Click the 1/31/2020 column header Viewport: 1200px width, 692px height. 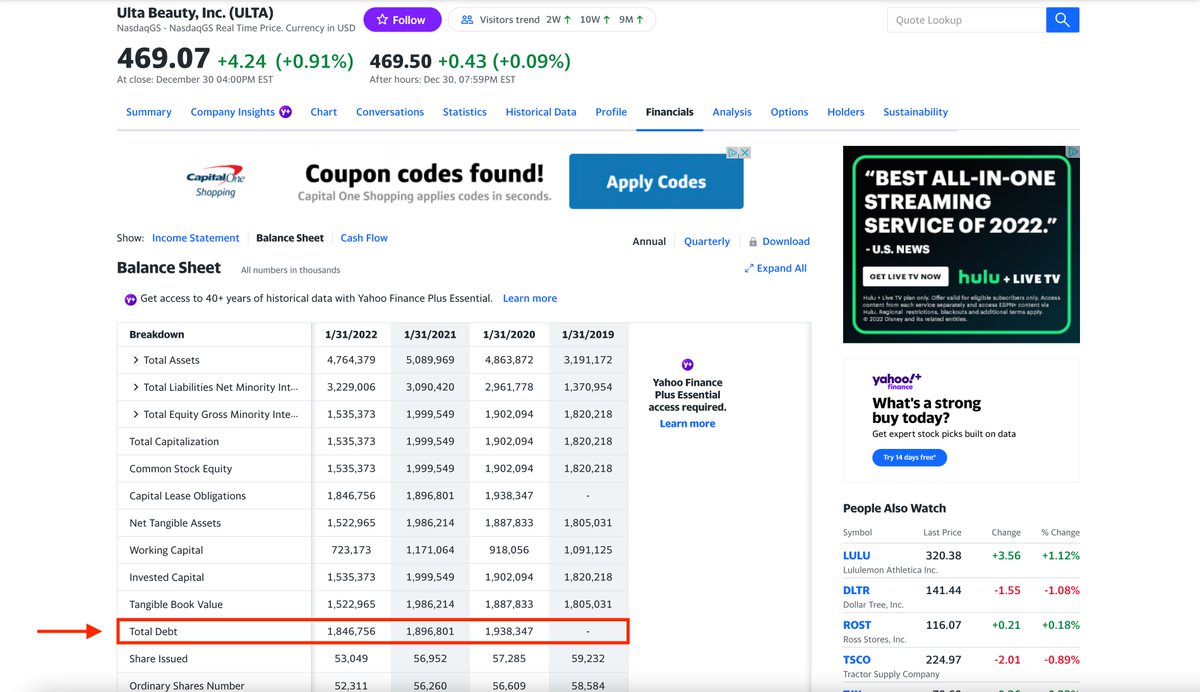point(509,334)
